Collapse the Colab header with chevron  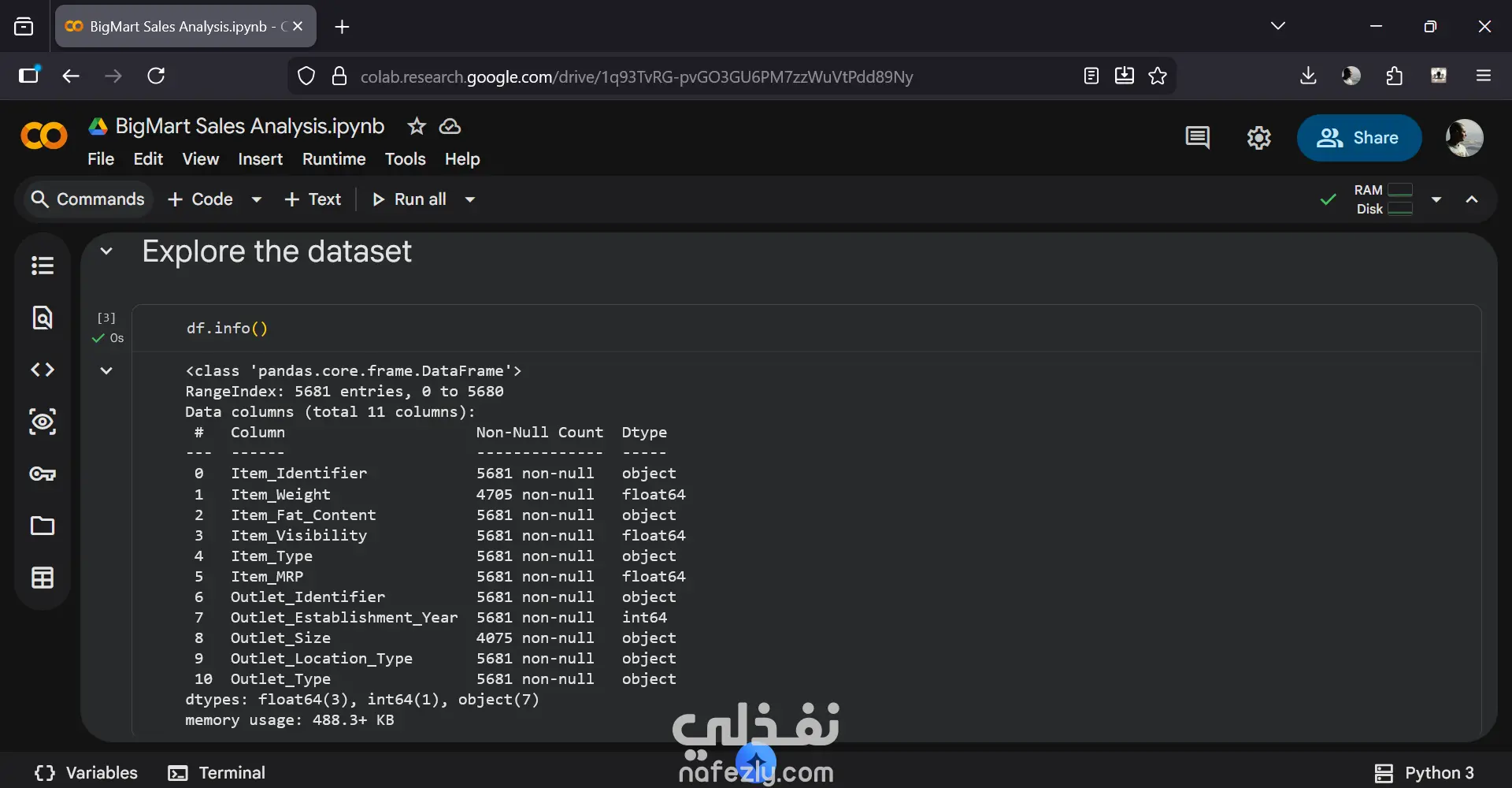[x=1472, y=199]
